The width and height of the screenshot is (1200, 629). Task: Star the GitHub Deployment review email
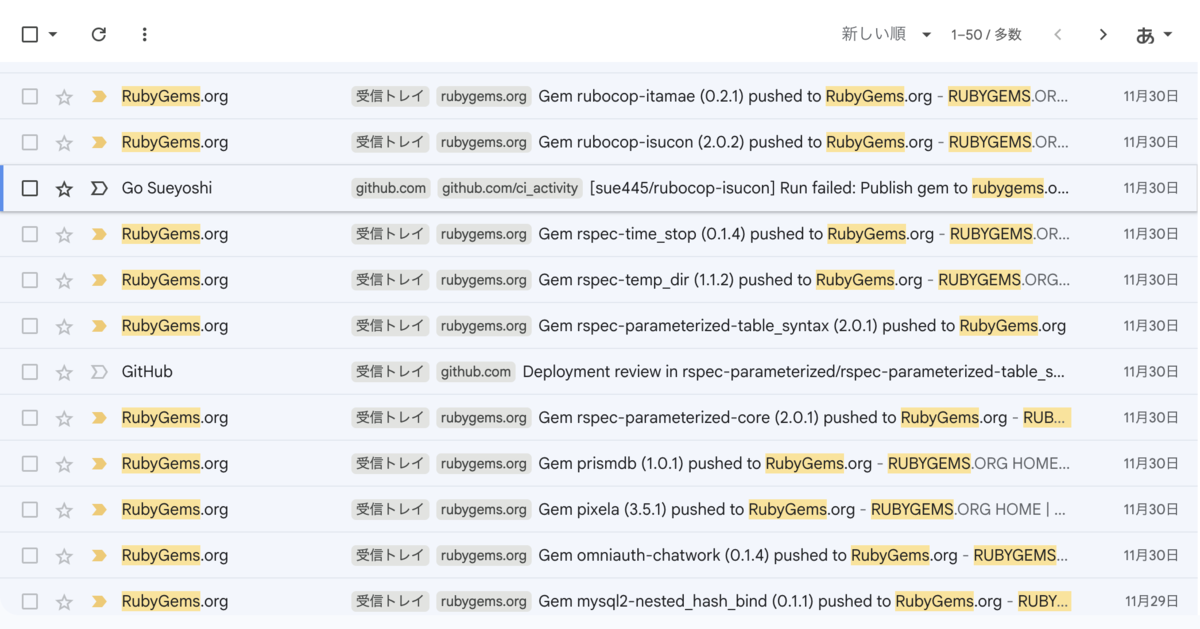click(x=64, y=373)
